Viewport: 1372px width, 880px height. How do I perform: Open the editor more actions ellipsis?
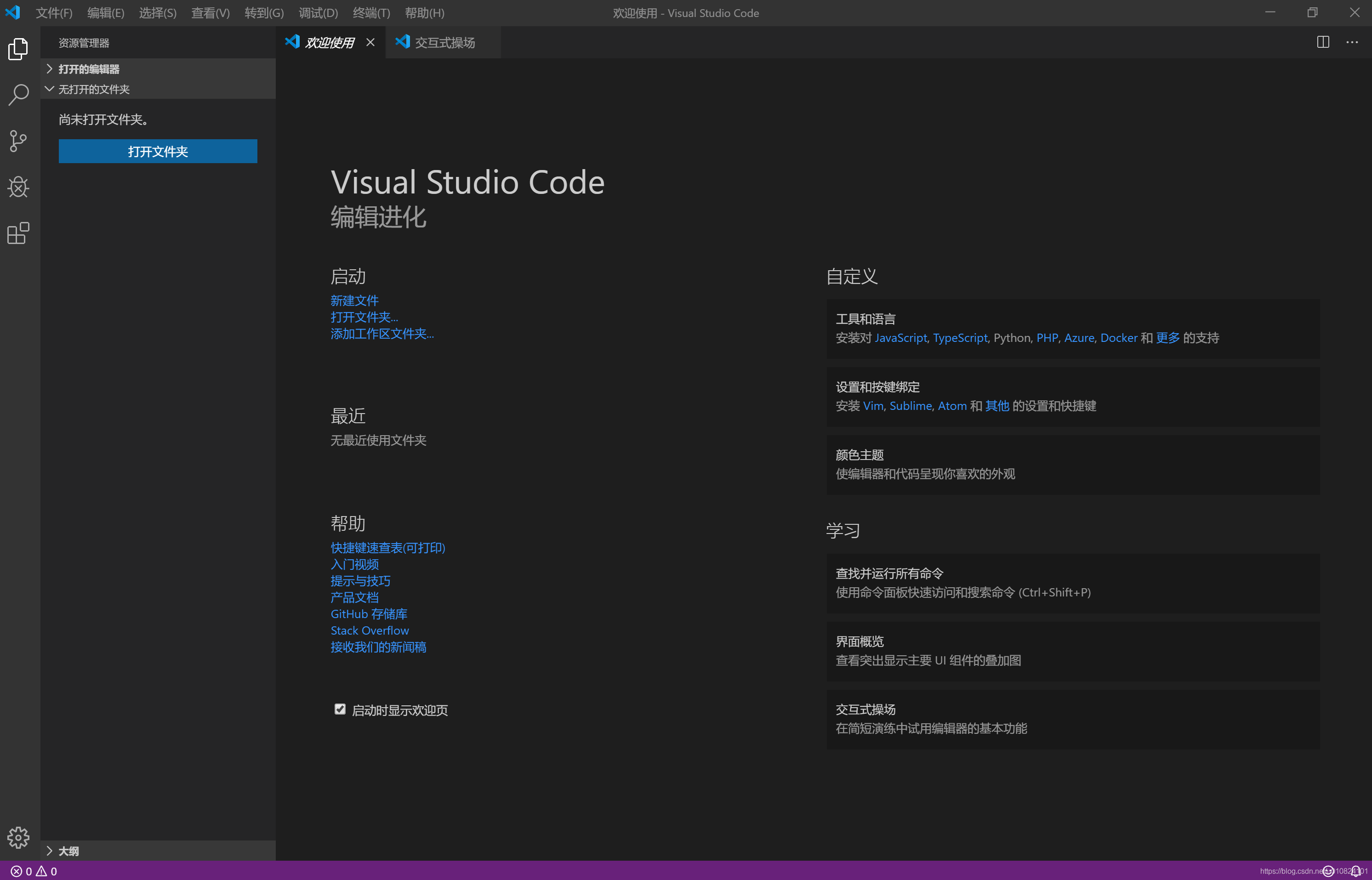click(x=1352, y=42)
